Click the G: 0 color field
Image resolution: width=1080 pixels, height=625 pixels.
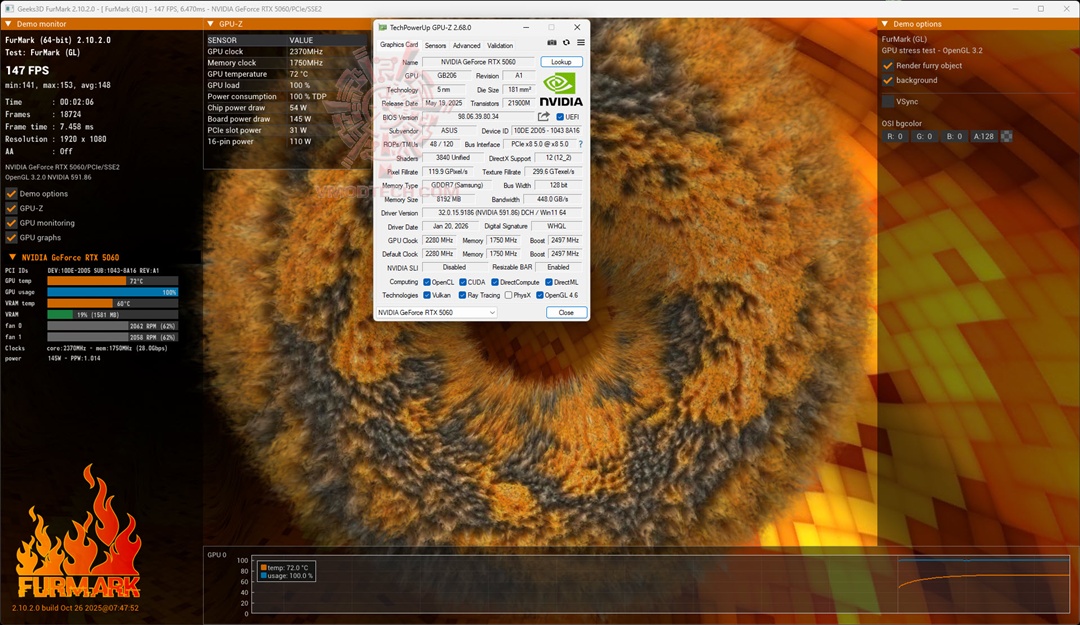[924, 136]
